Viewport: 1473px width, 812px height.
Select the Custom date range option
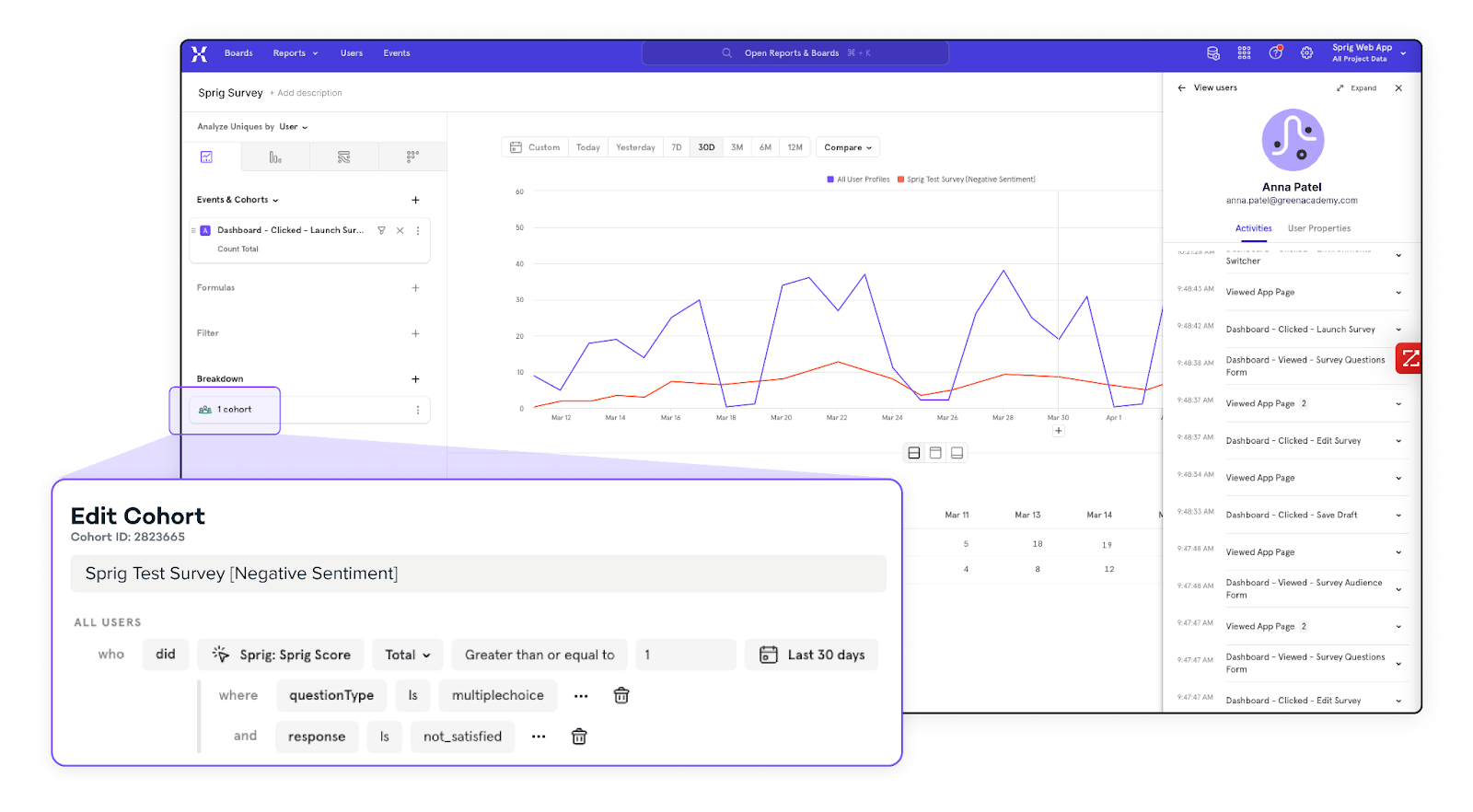(536, 147)
